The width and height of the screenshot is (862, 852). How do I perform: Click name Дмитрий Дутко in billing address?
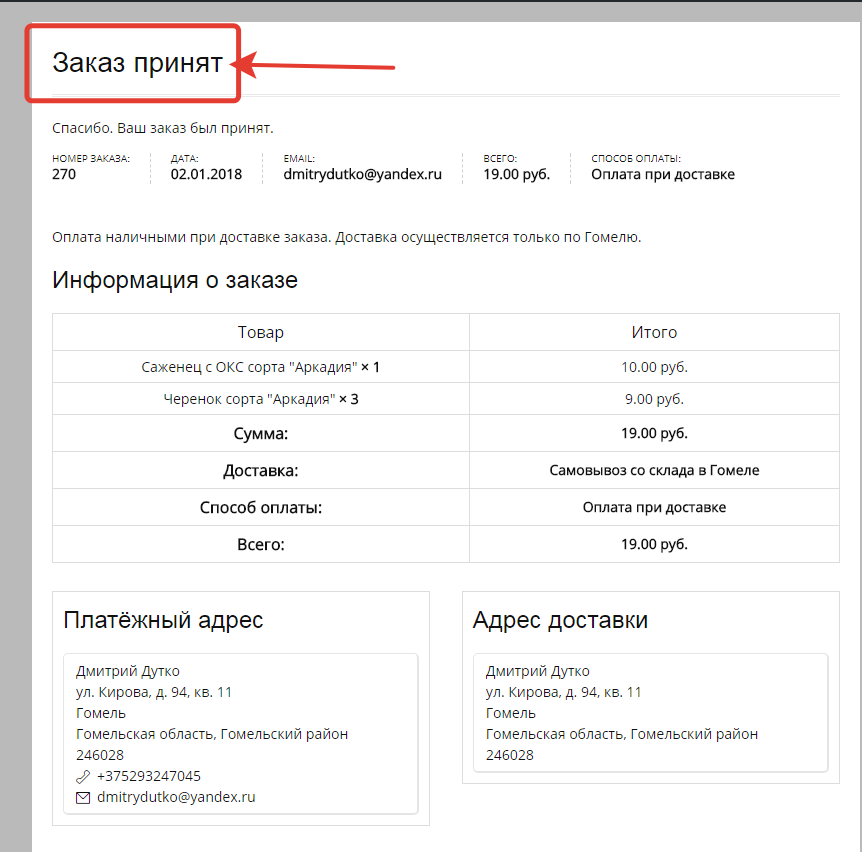pos(128,671)
